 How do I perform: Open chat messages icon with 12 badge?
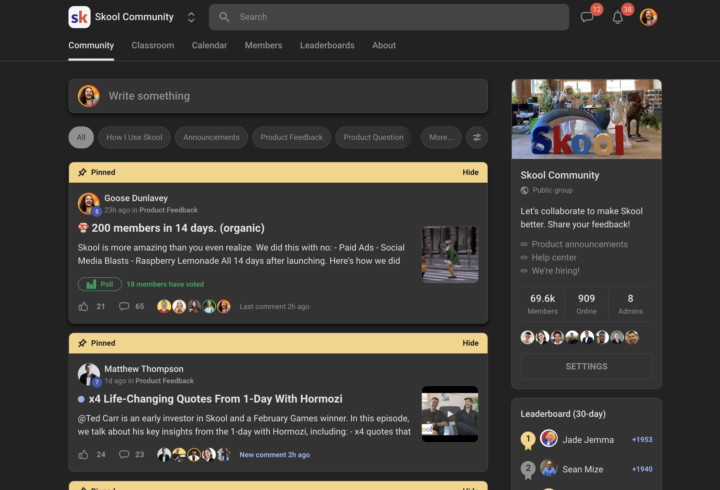pos(587,17)
